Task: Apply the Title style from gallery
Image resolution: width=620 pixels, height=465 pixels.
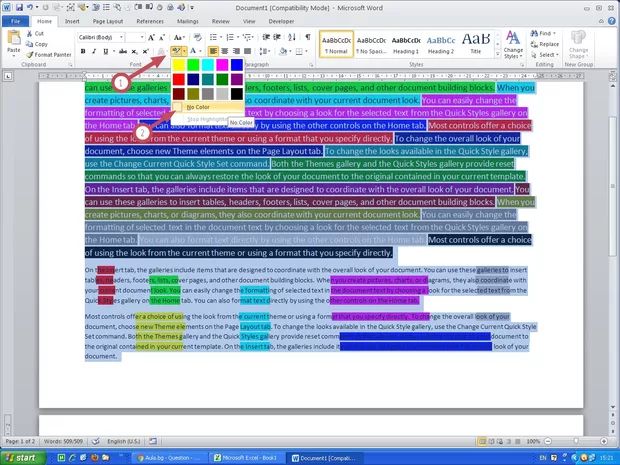Action: [x=477, y=44]
